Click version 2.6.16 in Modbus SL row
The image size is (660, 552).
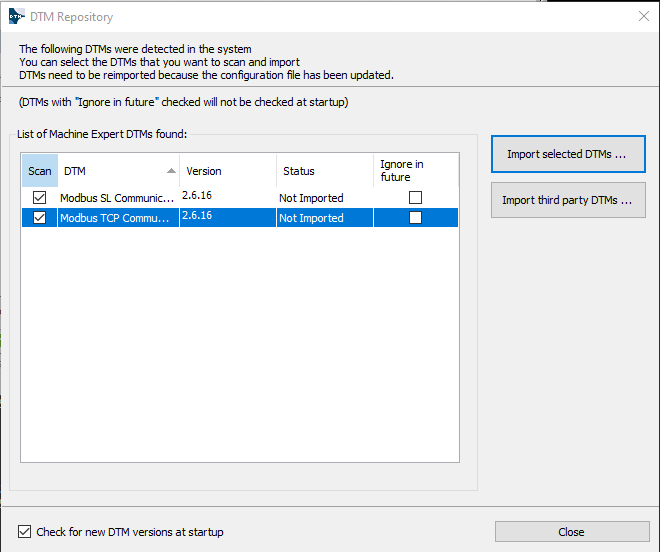(197, 195)
